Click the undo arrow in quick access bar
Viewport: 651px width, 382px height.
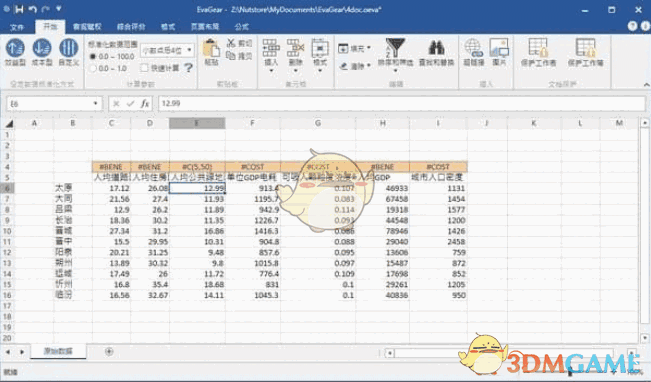tap(33, 9)
